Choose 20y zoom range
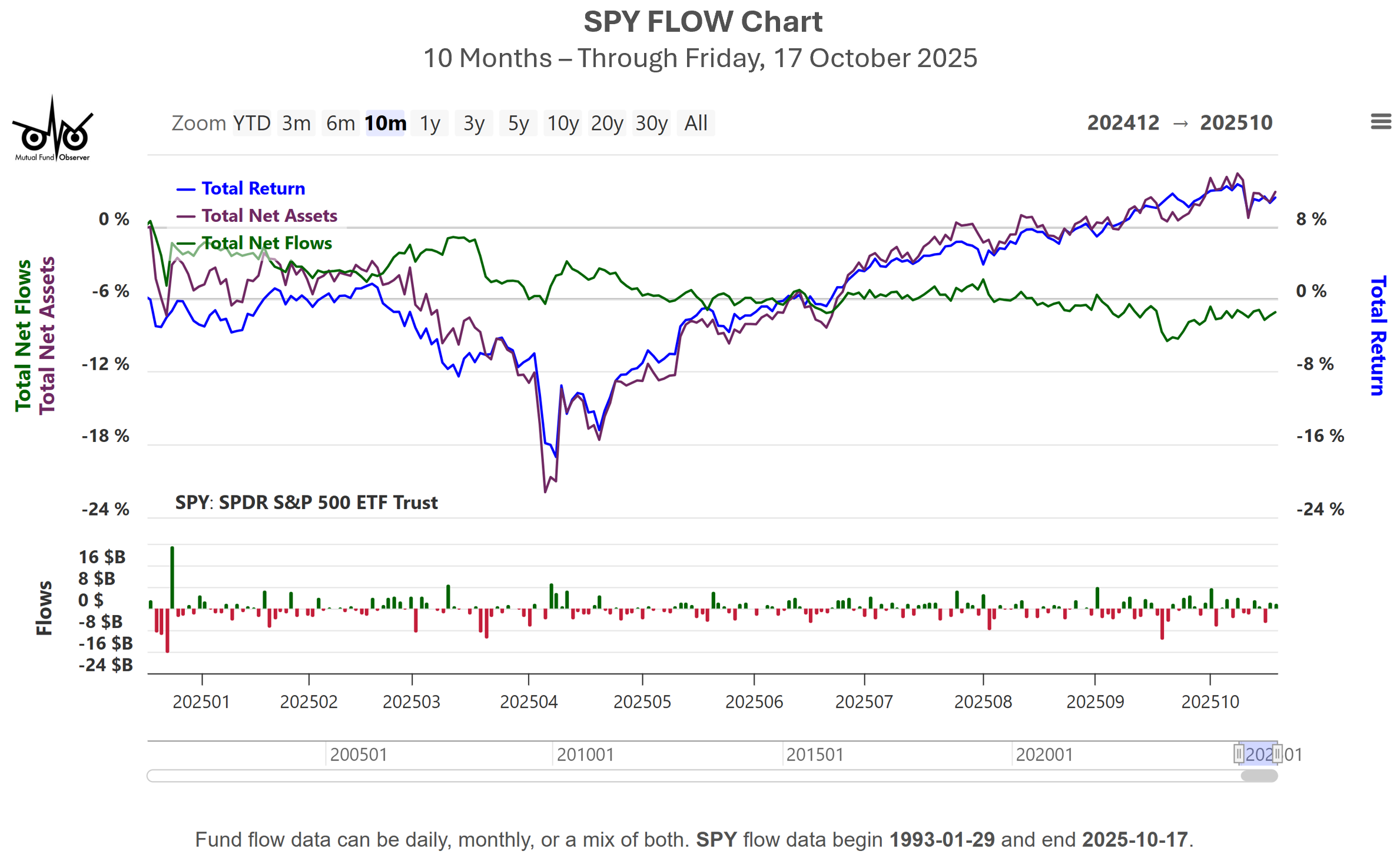 [x=607, y=123]
